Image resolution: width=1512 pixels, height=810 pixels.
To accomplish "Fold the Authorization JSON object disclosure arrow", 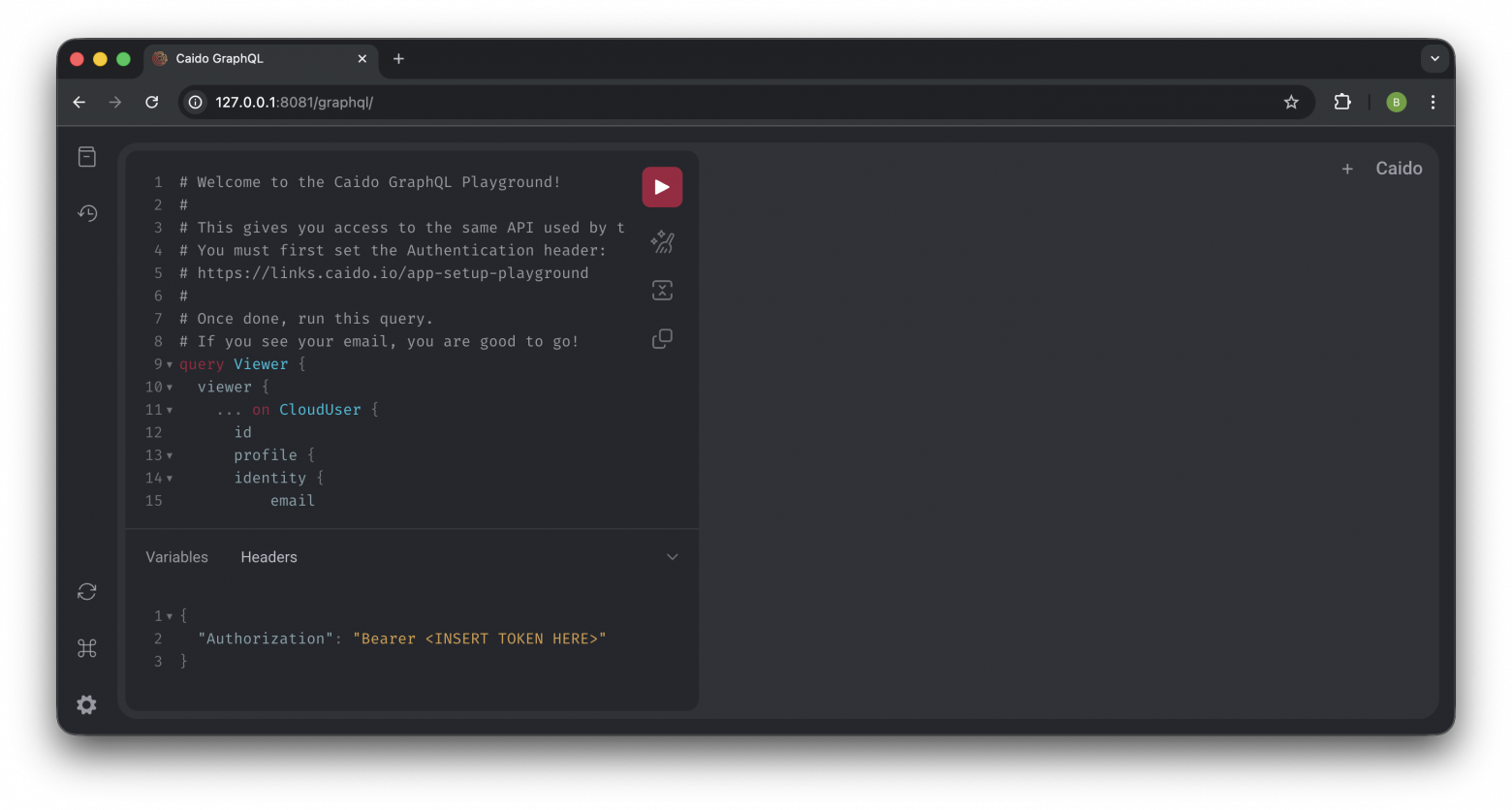I will tap(169, 615).
